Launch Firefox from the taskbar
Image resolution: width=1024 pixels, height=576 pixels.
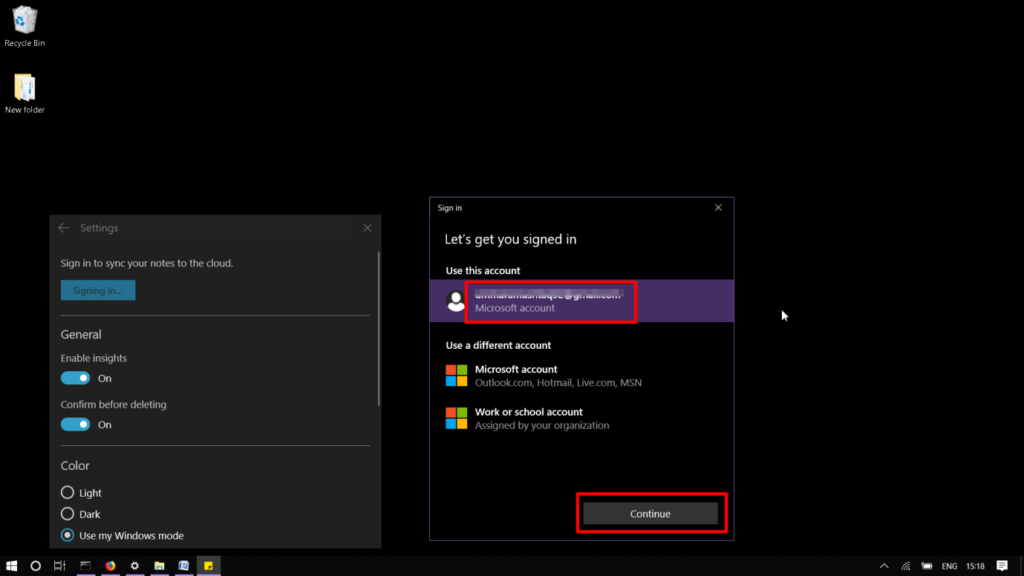[x=110, y=566]
